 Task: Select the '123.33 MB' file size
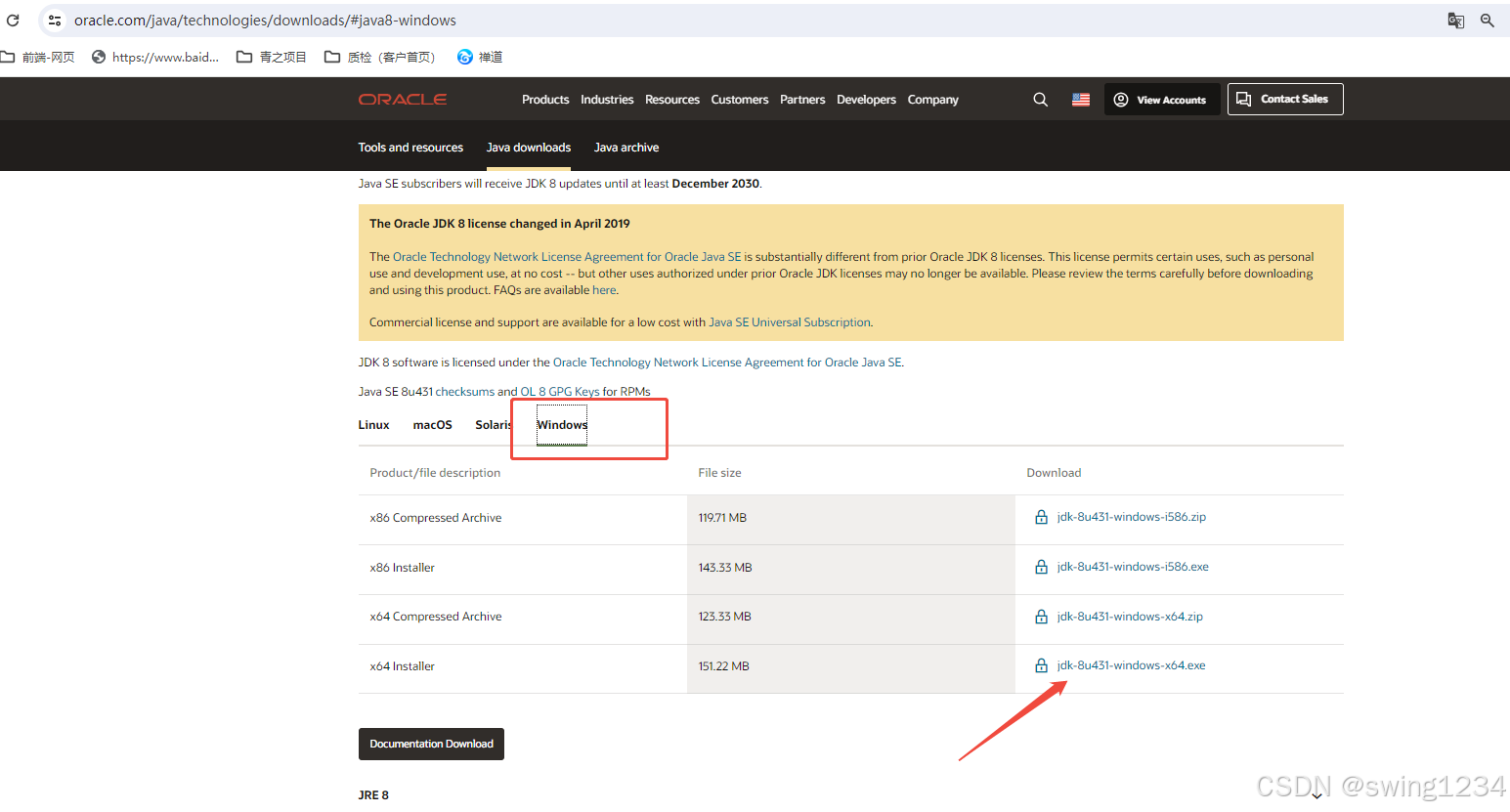coord(724,617)
